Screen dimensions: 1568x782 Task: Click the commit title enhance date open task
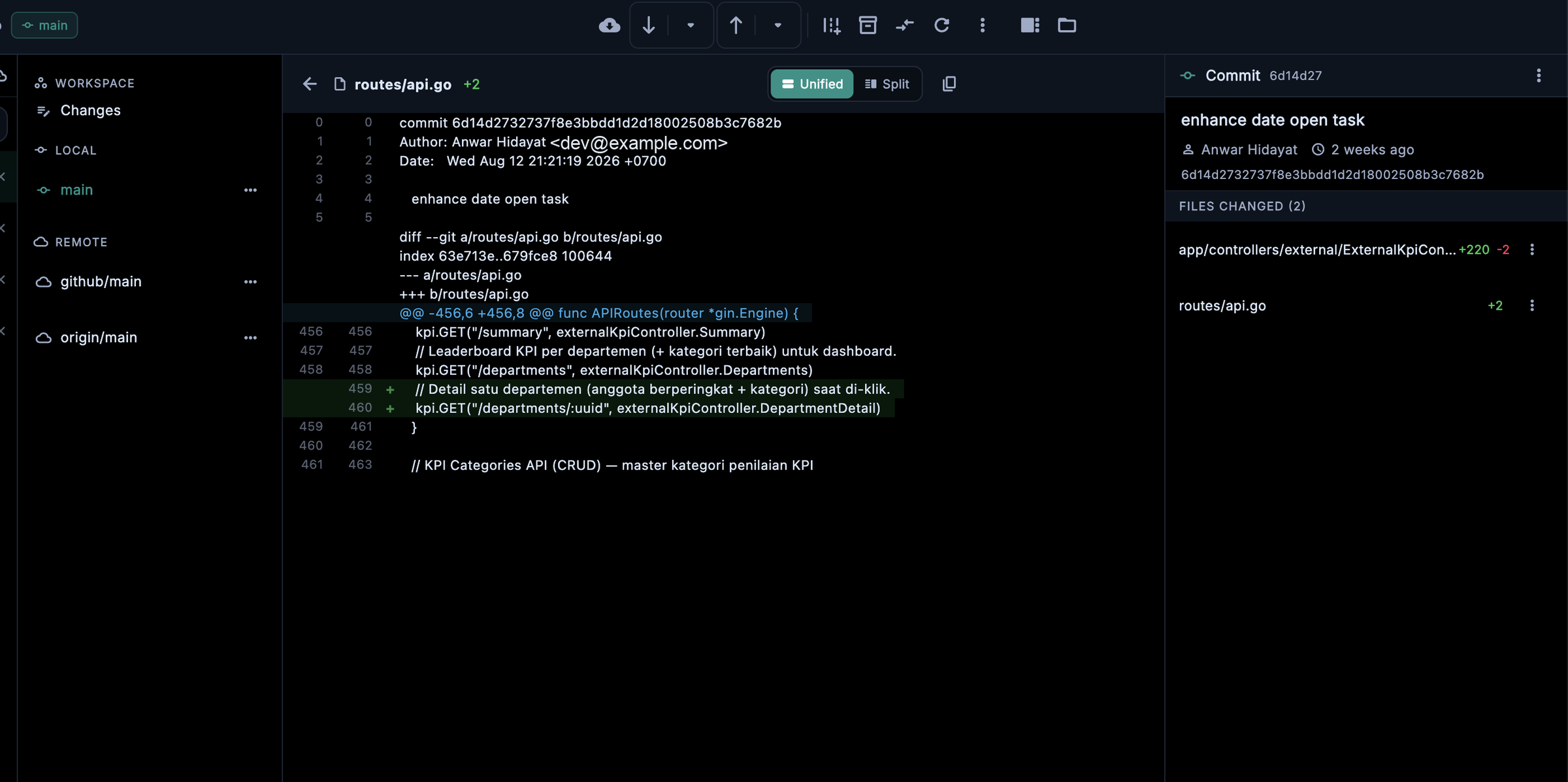[1273, 120]
